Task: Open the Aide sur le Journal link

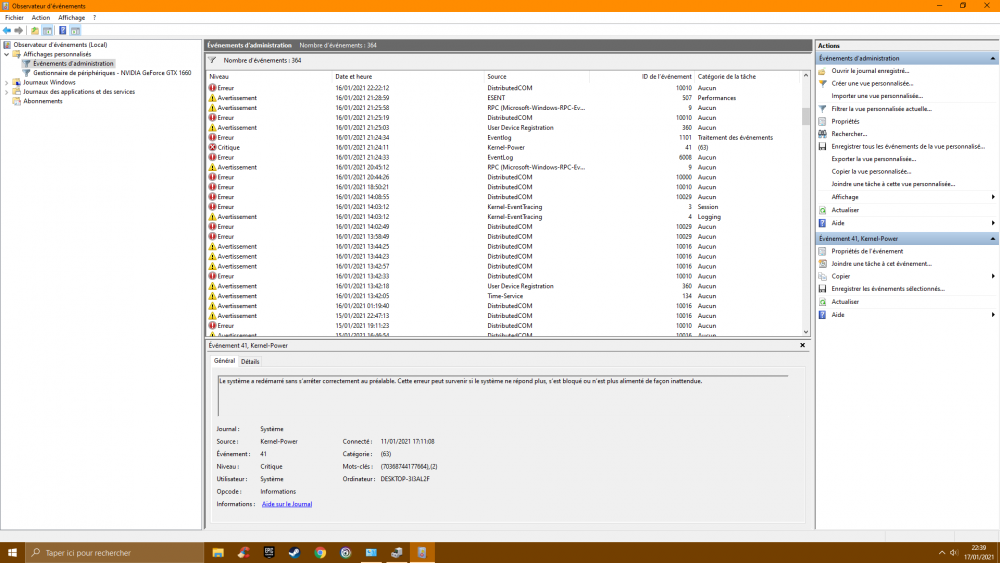Action: (287, 504)
